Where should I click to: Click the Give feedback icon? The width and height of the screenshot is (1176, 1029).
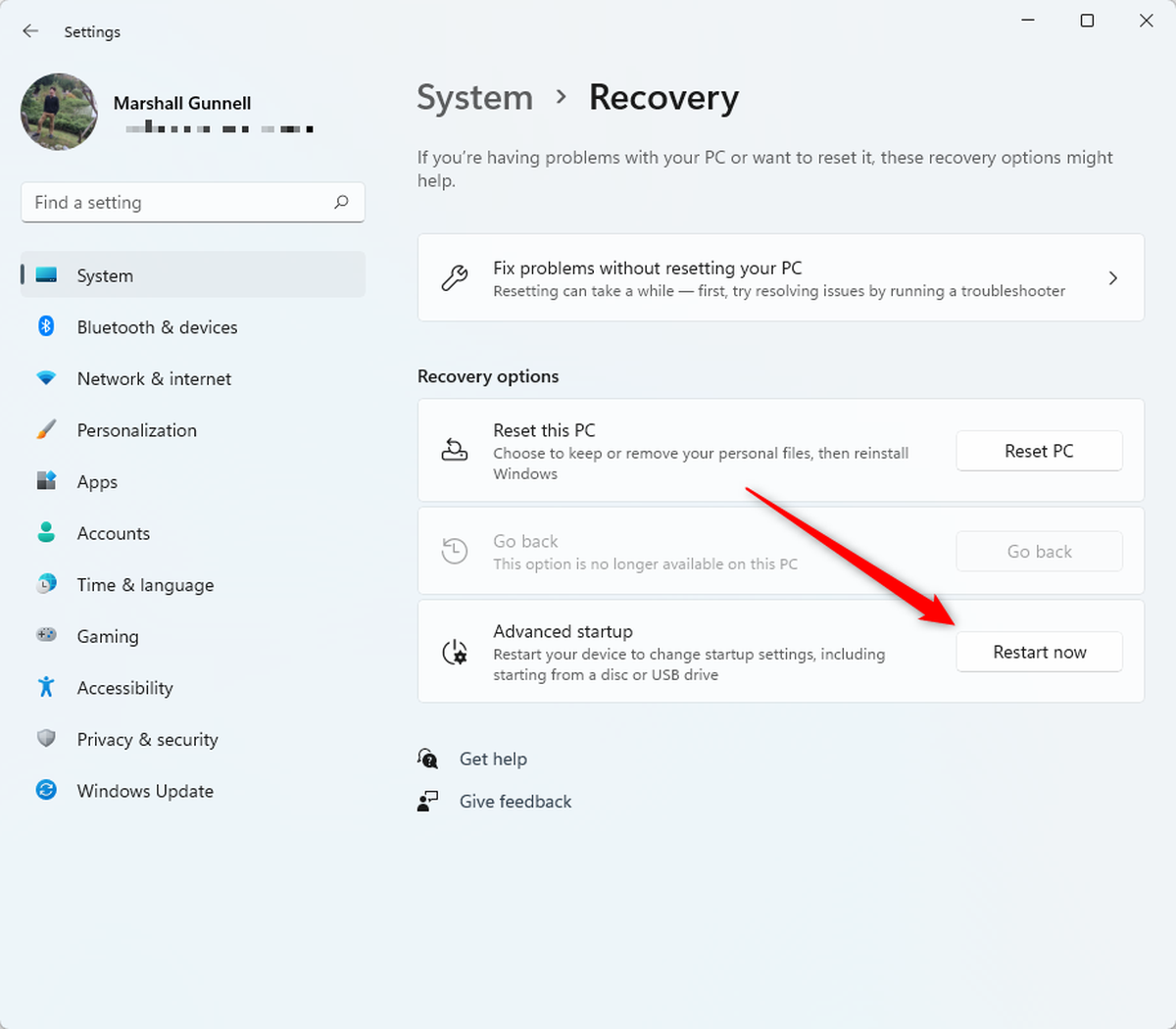[428, 802]
